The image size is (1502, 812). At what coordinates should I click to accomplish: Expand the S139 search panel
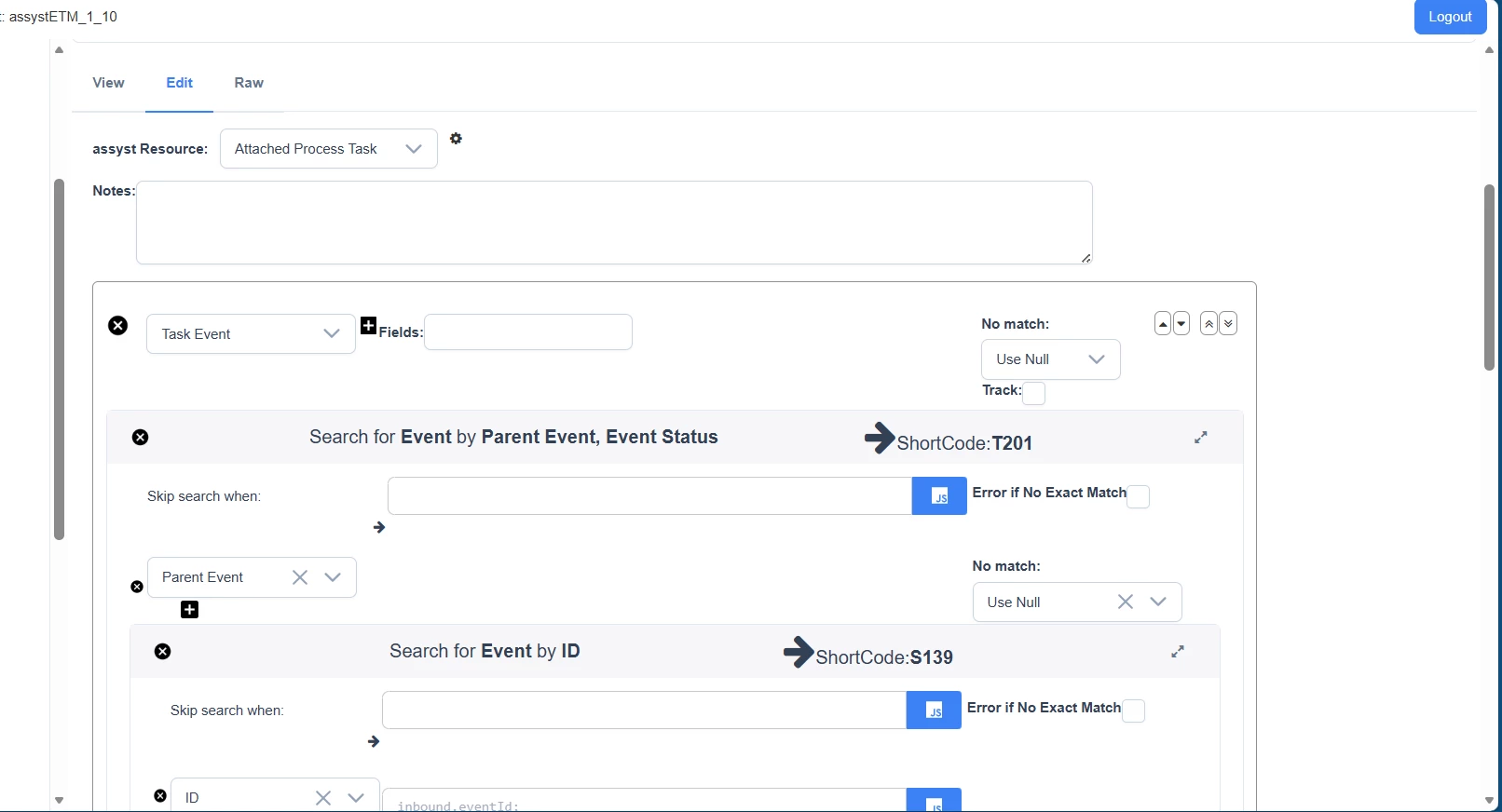click(x=1178, y=651)
